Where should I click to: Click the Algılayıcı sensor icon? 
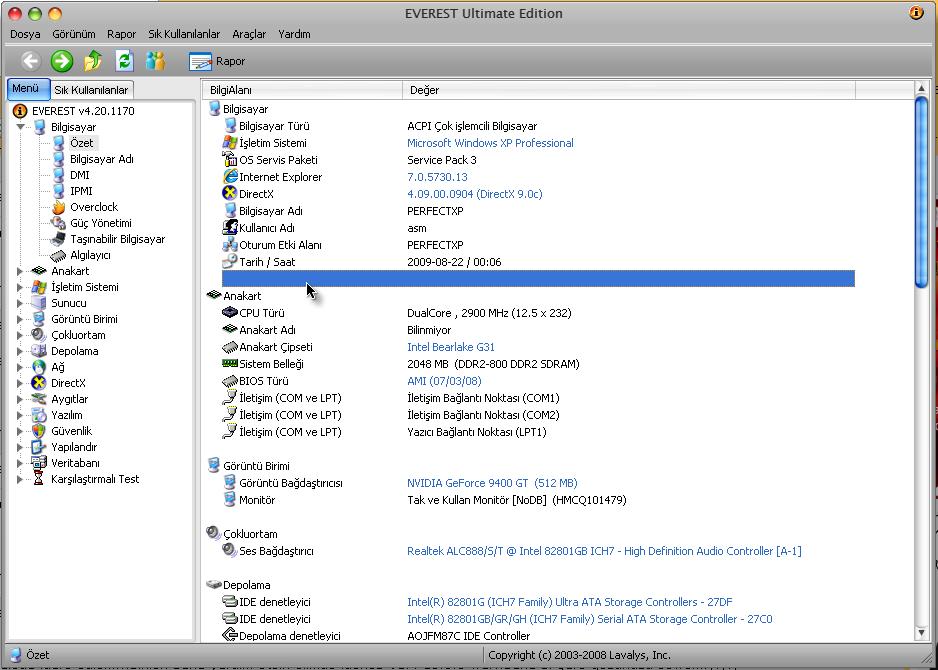pos(59,255)
